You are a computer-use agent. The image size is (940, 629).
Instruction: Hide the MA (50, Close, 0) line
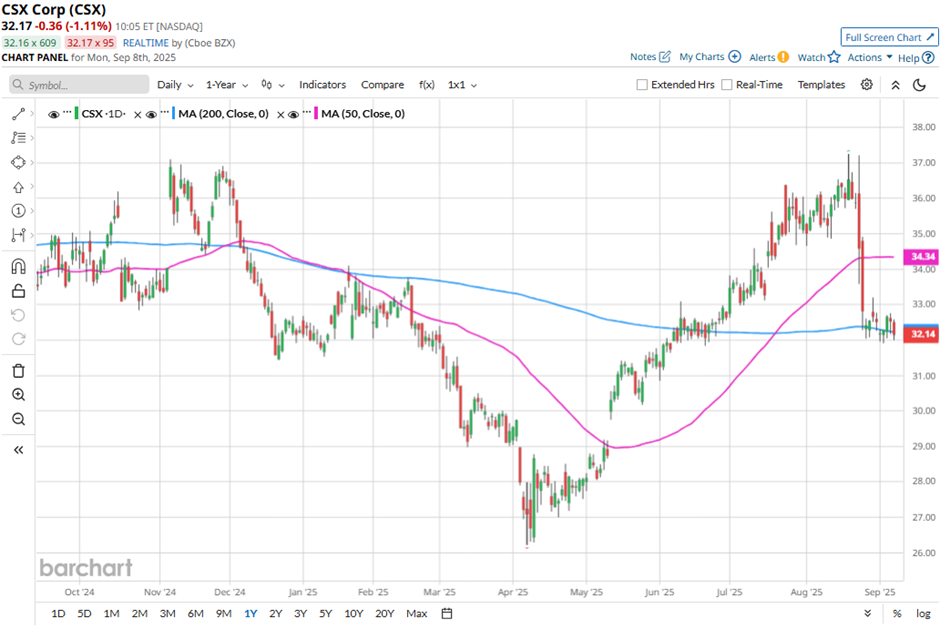293,115
